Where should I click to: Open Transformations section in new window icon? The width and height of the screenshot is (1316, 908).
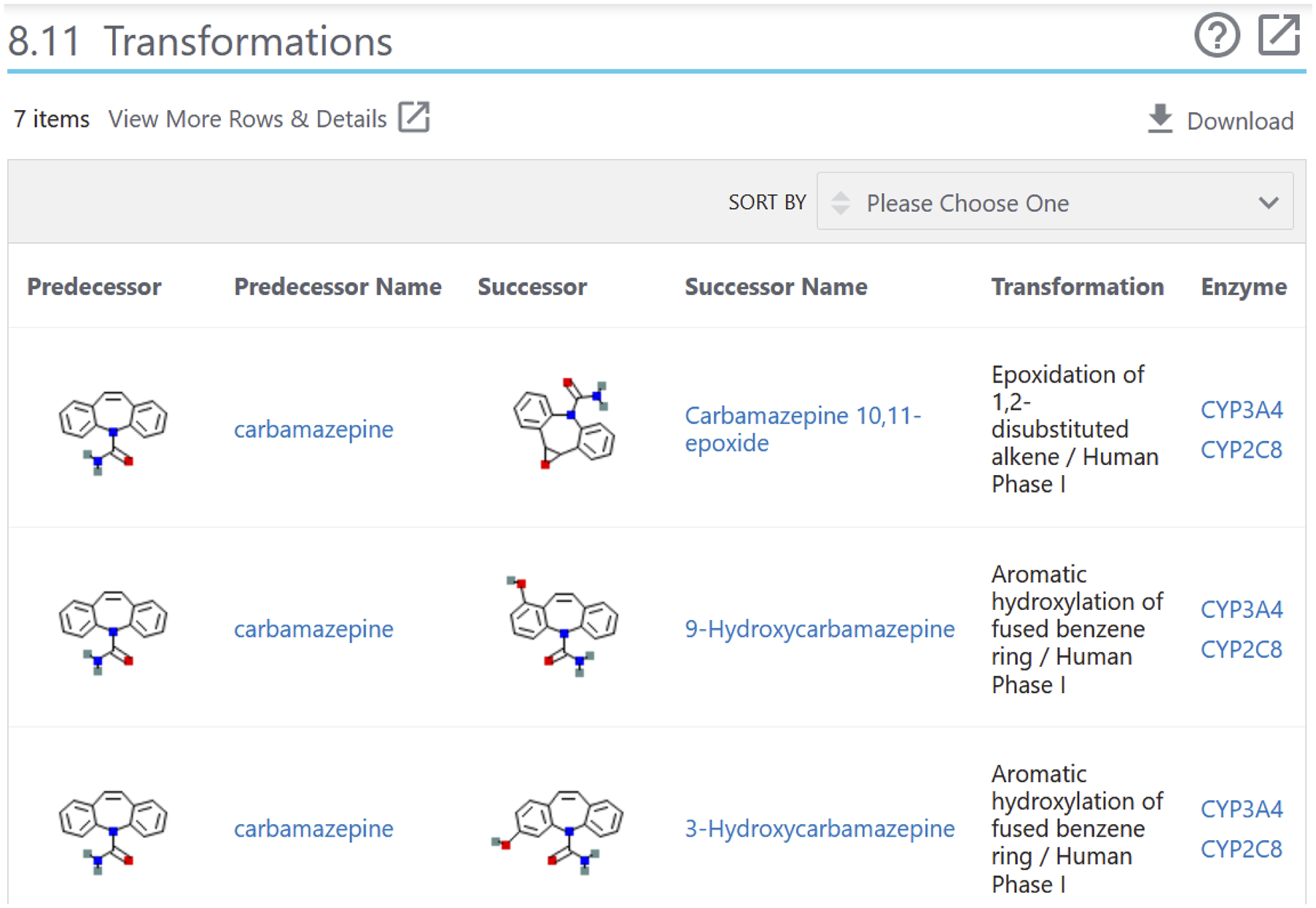pyautogui.click(x=1278, y=35)
